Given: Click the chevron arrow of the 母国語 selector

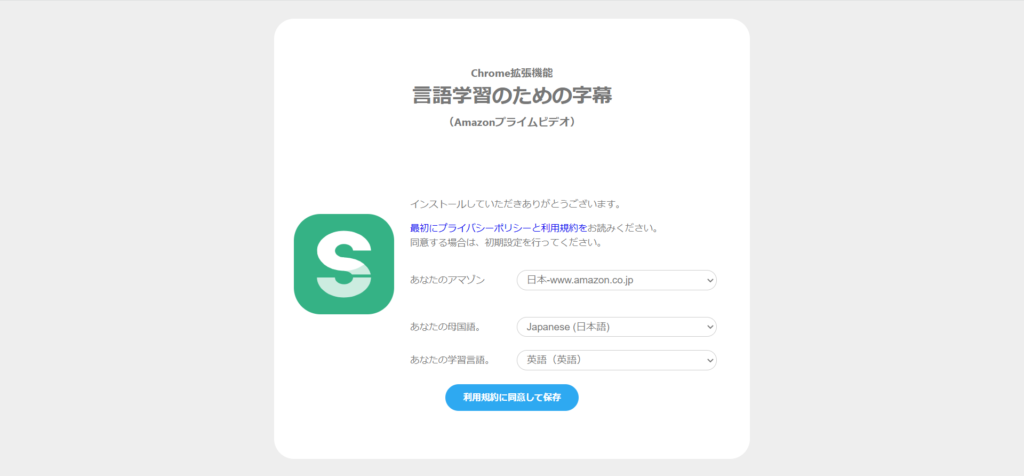Looking at the screenshot, I should click(711, 326).
